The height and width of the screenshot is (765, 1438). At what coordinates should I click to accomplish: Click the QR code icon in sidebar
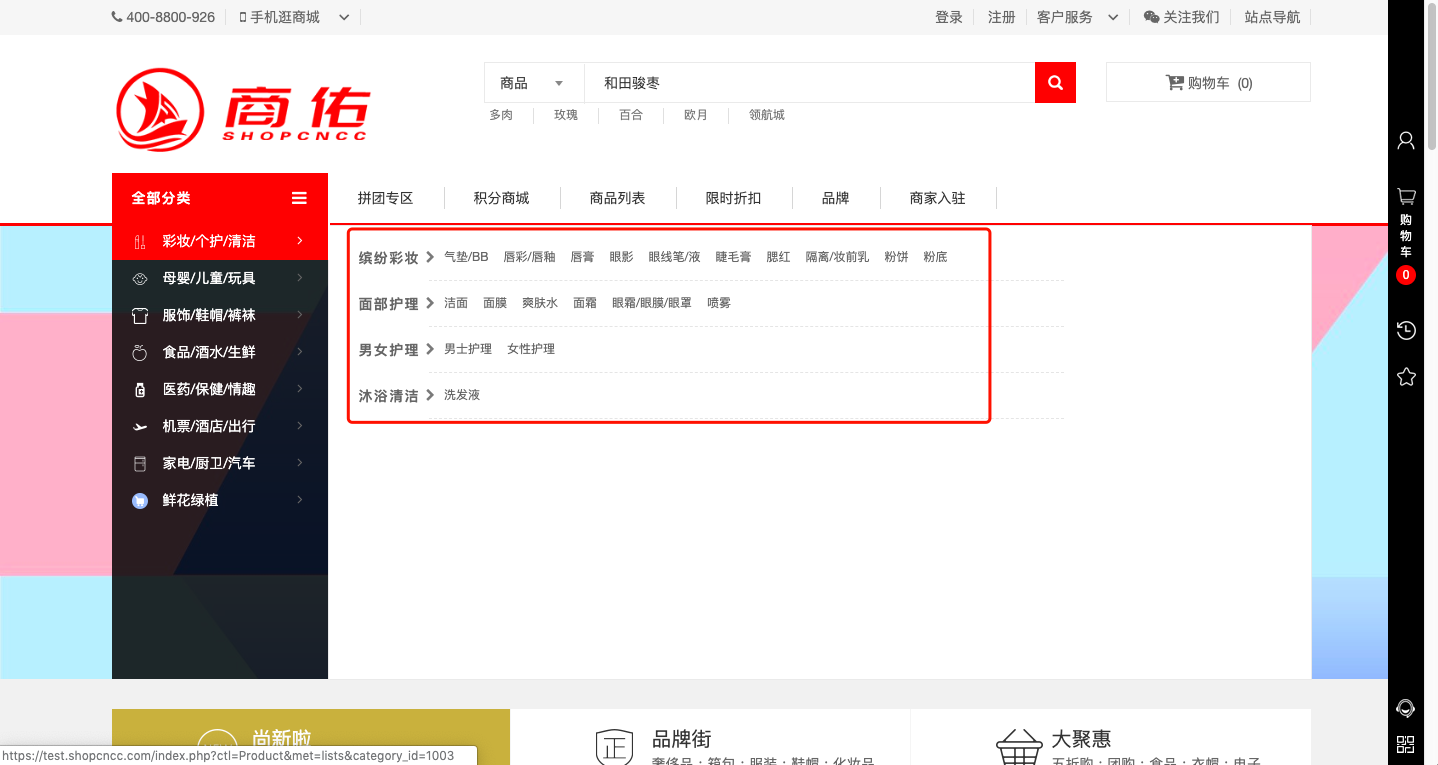coord(1406,744)
